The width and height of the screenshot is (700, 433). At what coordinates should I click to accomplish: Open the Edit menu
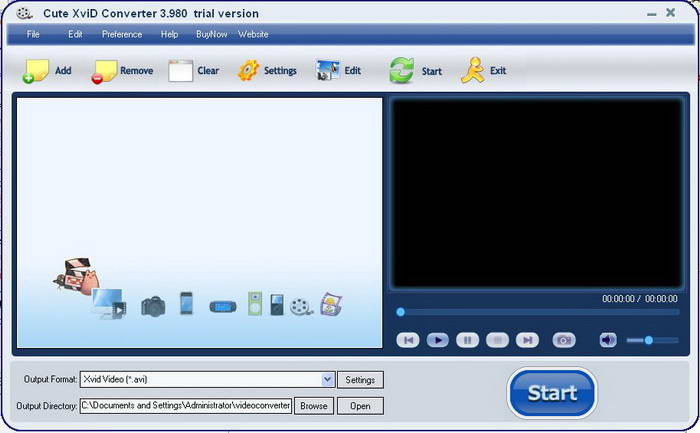pyautogui.click(x=75, y=34)
